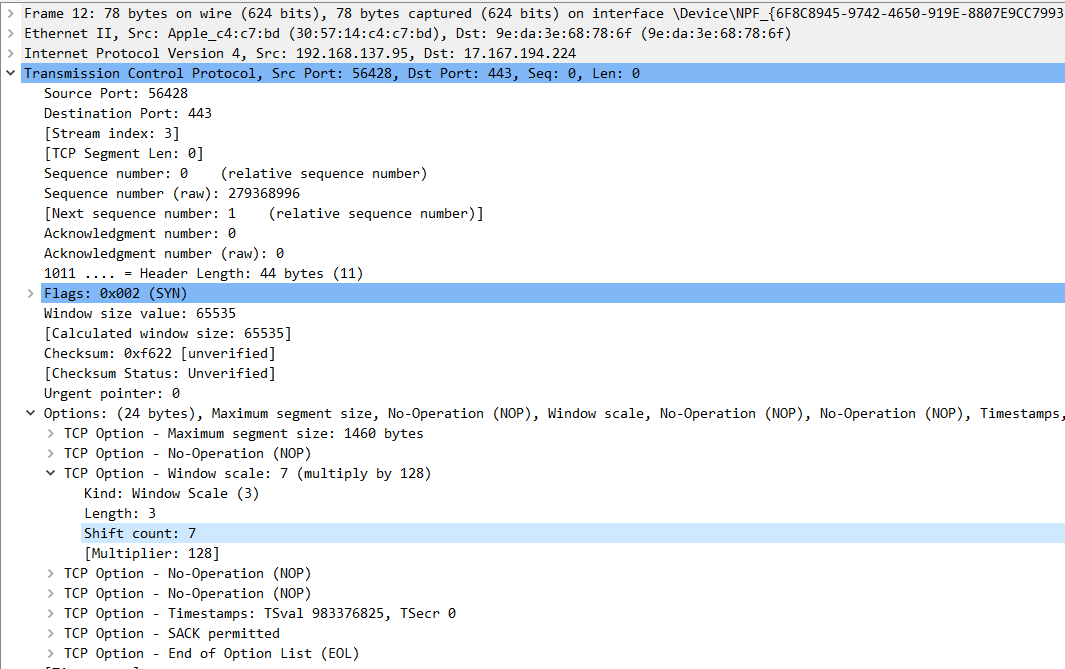Expand the Frame 12 details section
The width and height of the screenshot is (1065, 669).
point(10,13)
